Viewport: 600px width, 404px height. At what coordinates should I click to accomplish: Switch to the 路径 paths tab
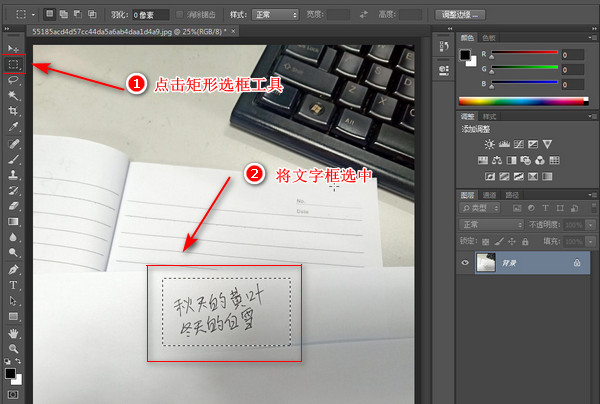[x=512, y=195]
